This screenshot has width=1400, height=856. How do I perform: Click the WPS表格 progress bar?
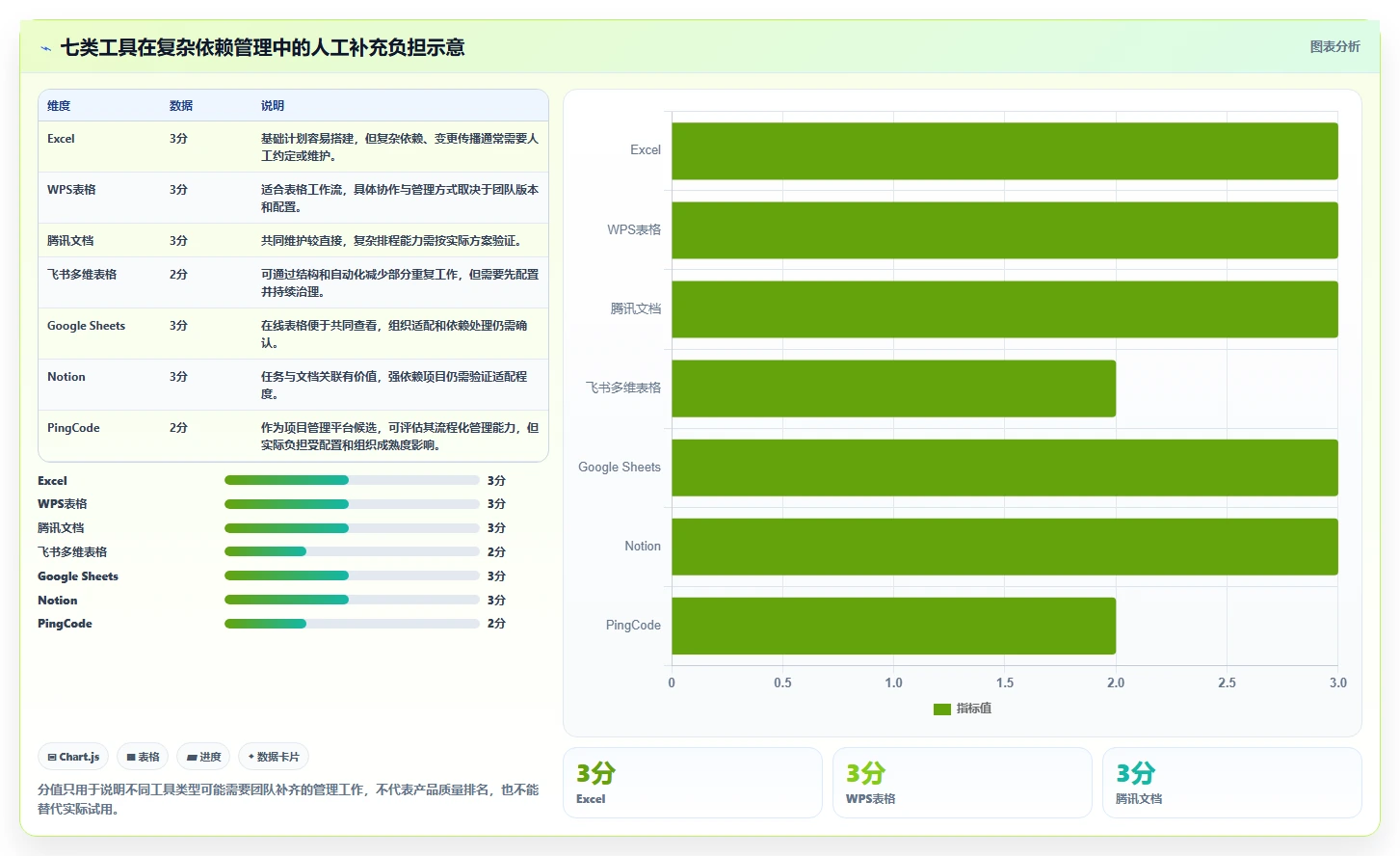[352, 504]
